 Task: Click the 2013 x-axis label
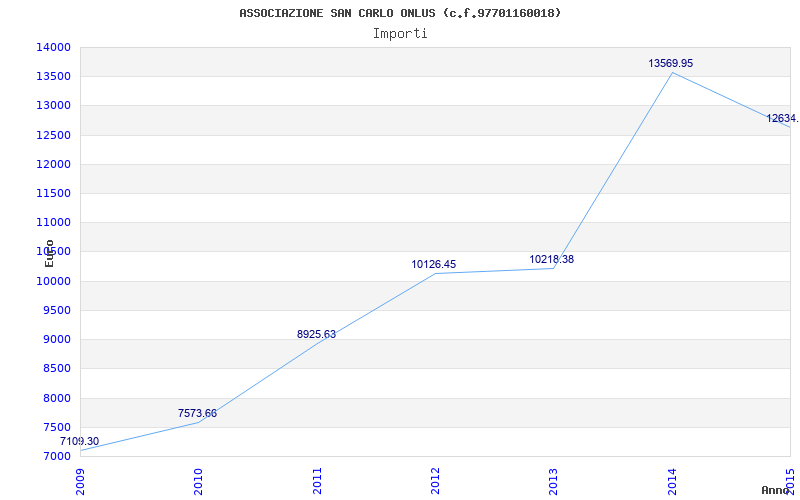(554, 481)
